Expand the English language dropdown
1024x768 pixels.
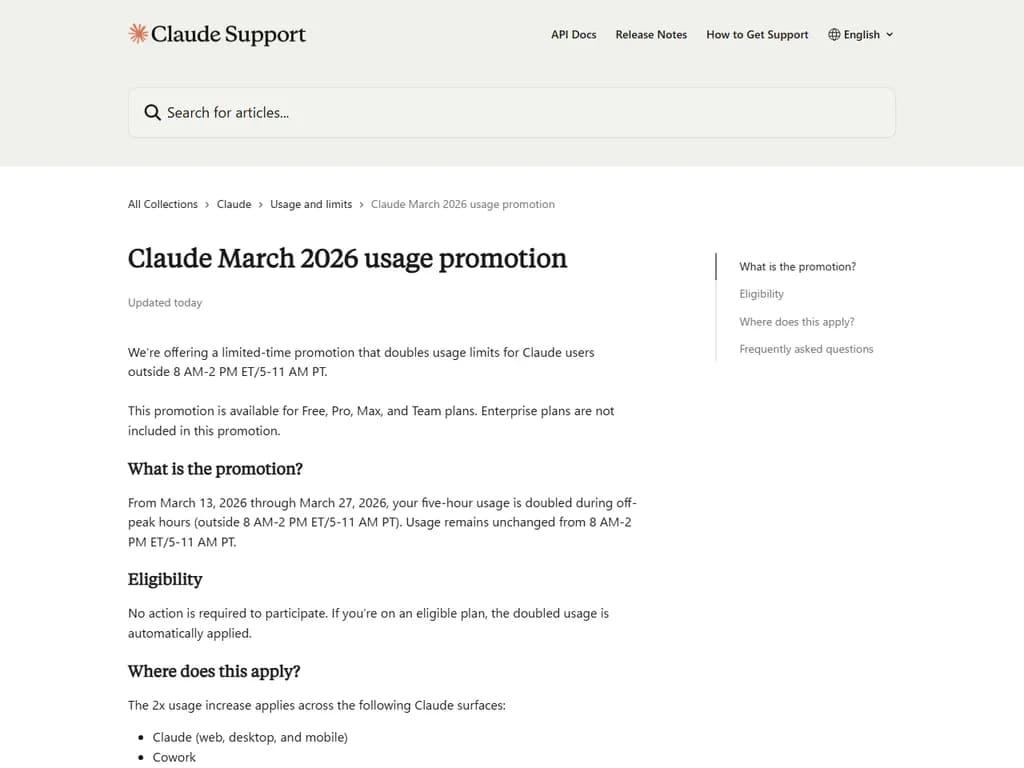[x=860, y=34]
